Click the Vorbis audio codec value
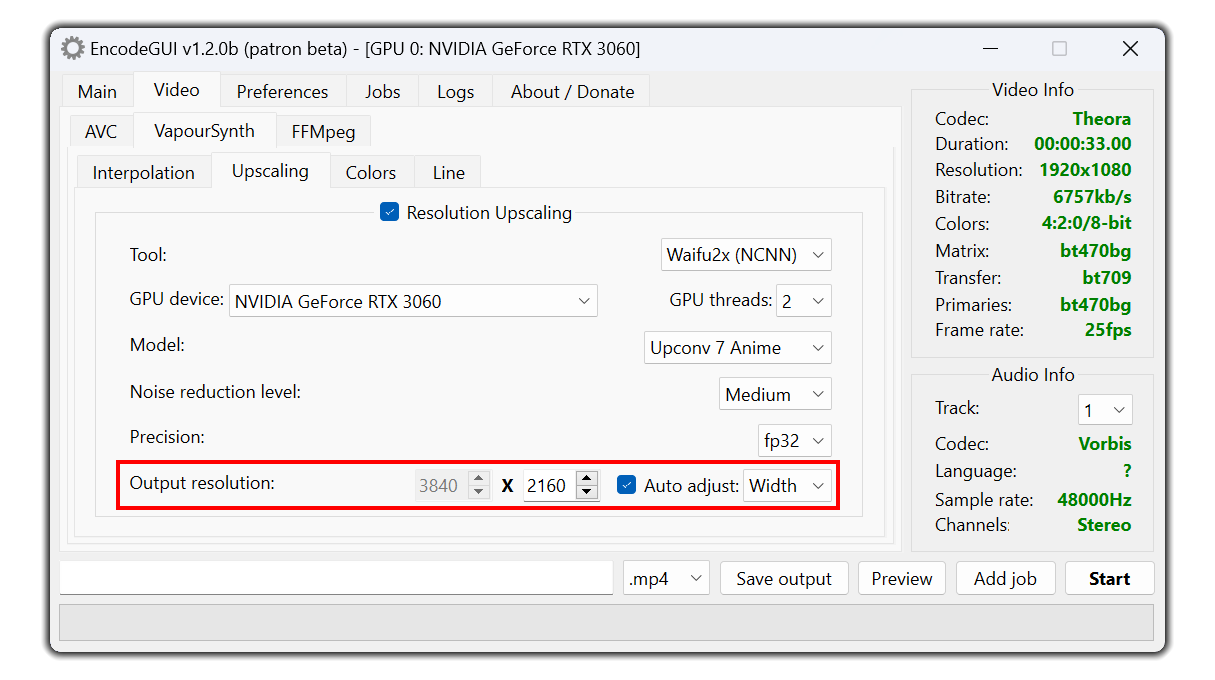 point(1105,444)
